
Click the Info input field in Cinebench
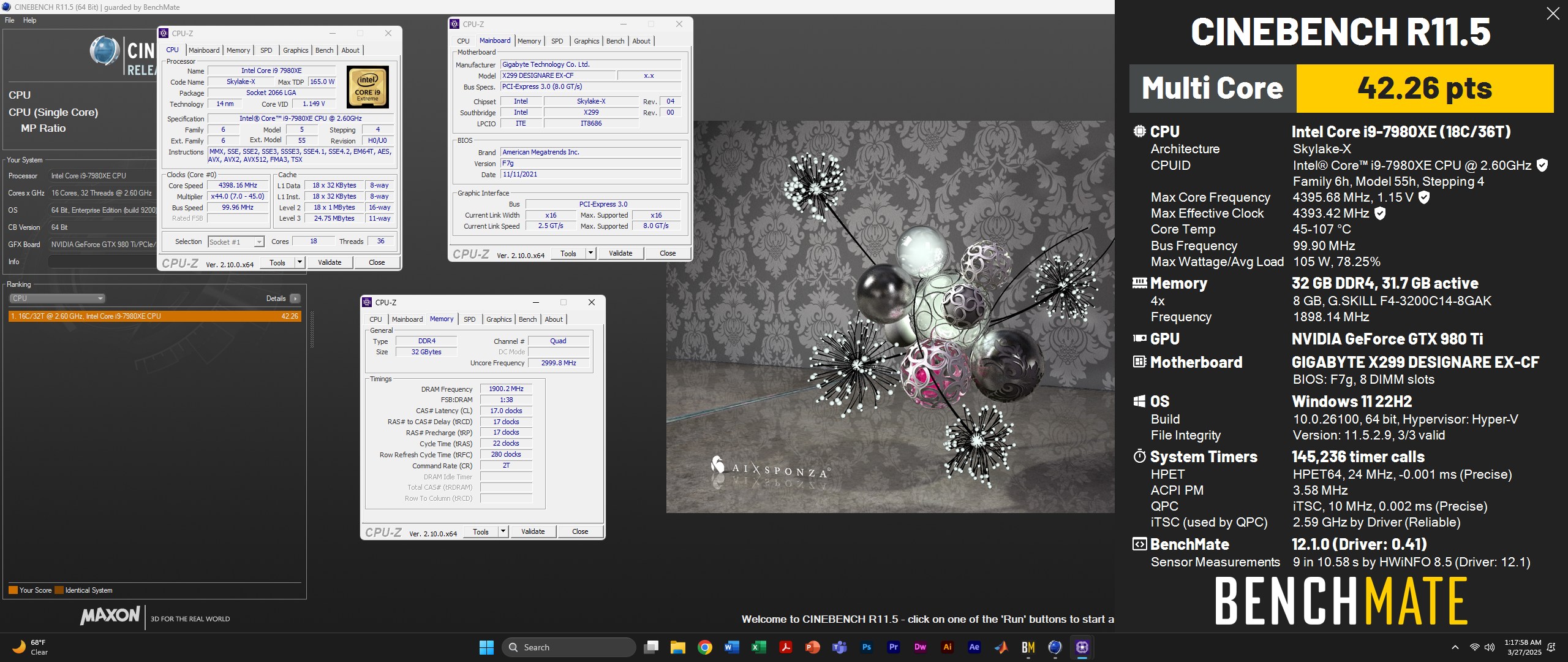point(102,262)
